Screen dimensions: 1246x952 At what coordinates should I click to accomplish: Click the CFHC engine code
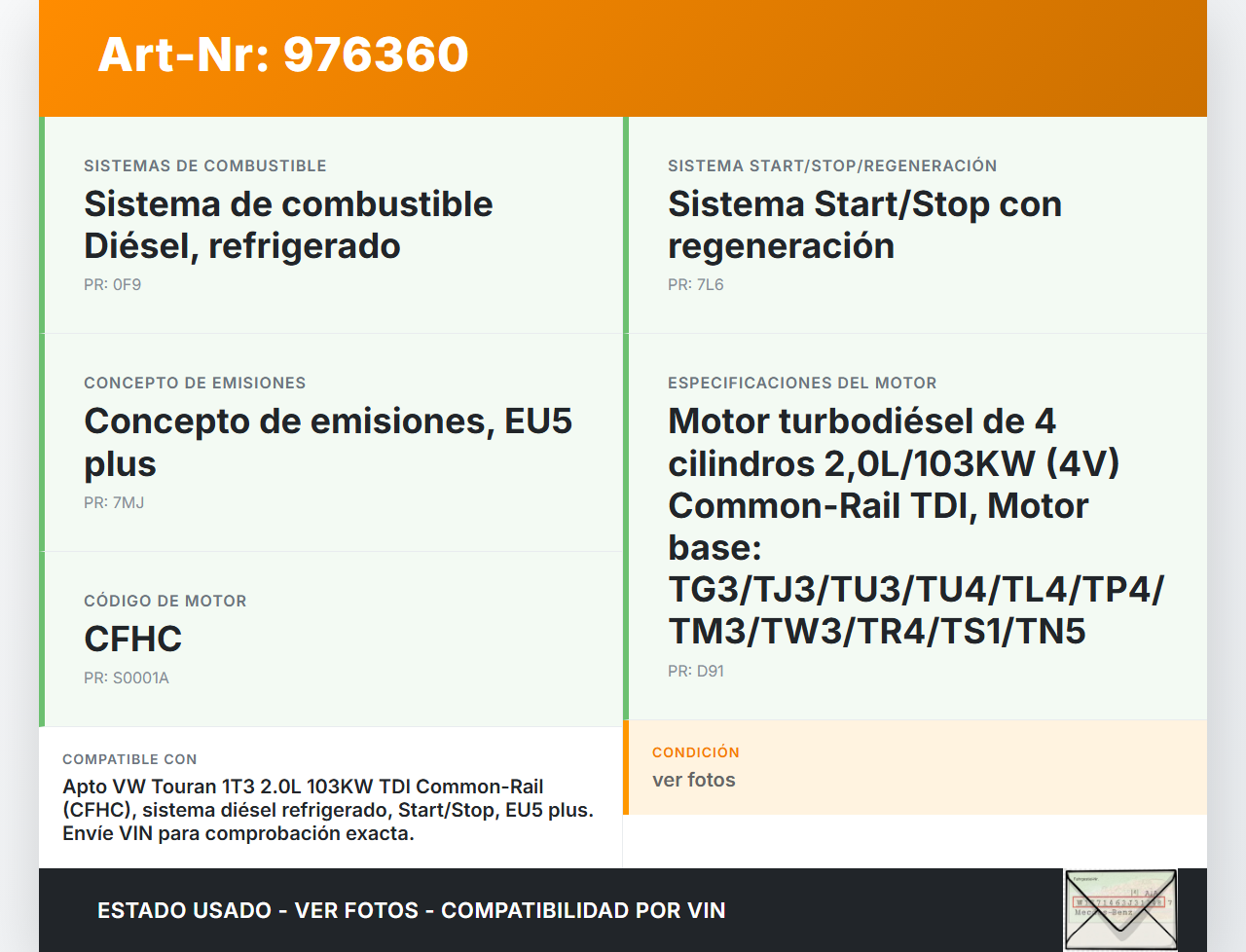(x=133, y=640)
